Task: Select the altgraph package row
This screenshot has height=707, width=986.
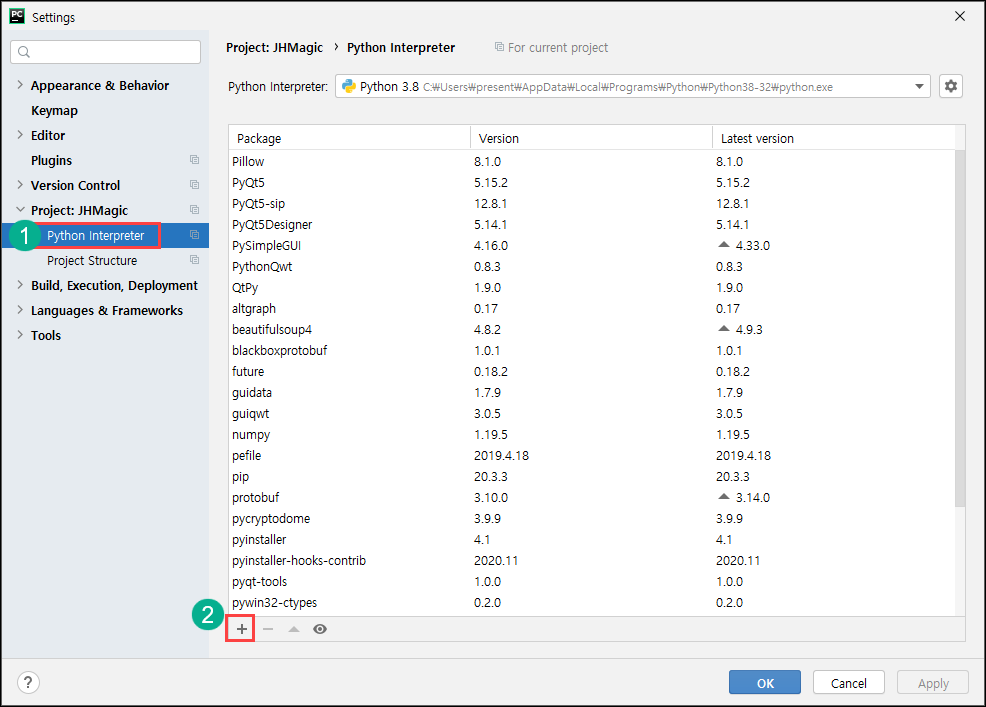Action: (x=591, y=309)
